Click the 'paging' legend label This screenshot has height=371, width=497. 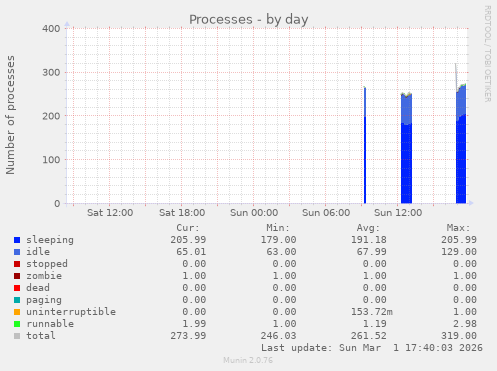[44, 300]
